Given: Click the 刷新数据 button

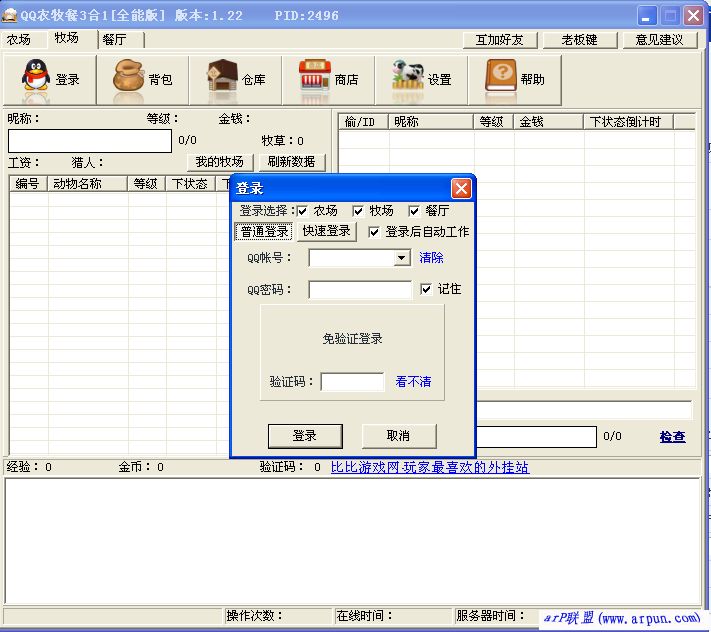Looking at the screenshot, I should (x=292, y=162).
